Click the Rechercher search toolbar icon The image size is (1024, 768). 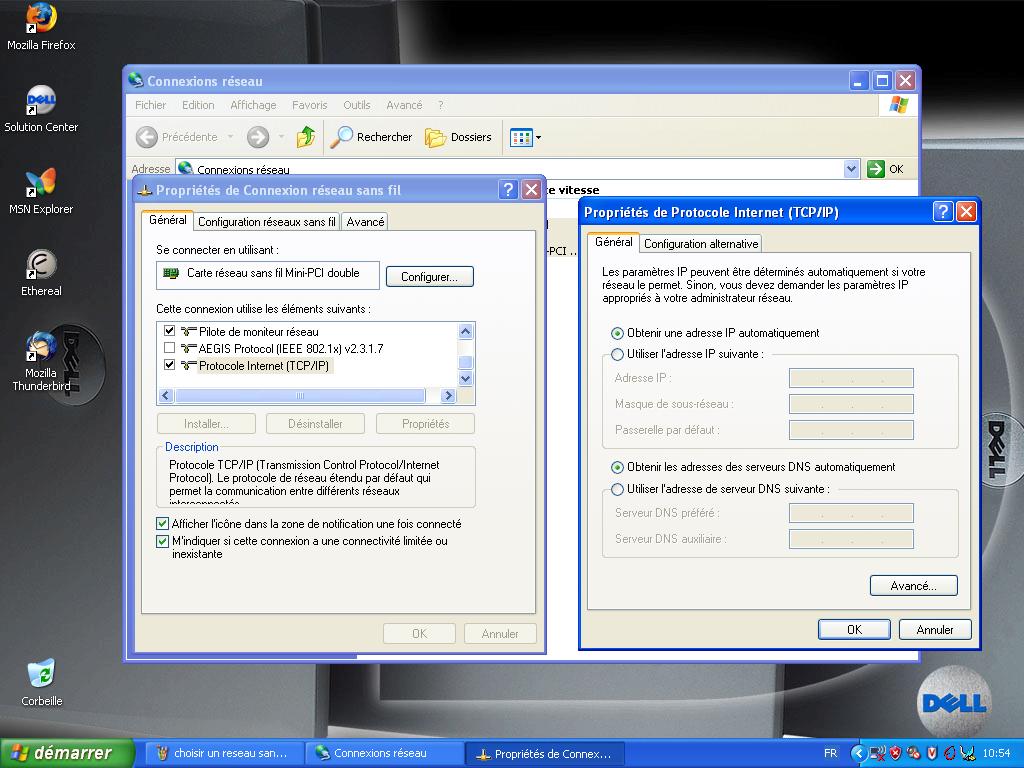click(372, 137)
